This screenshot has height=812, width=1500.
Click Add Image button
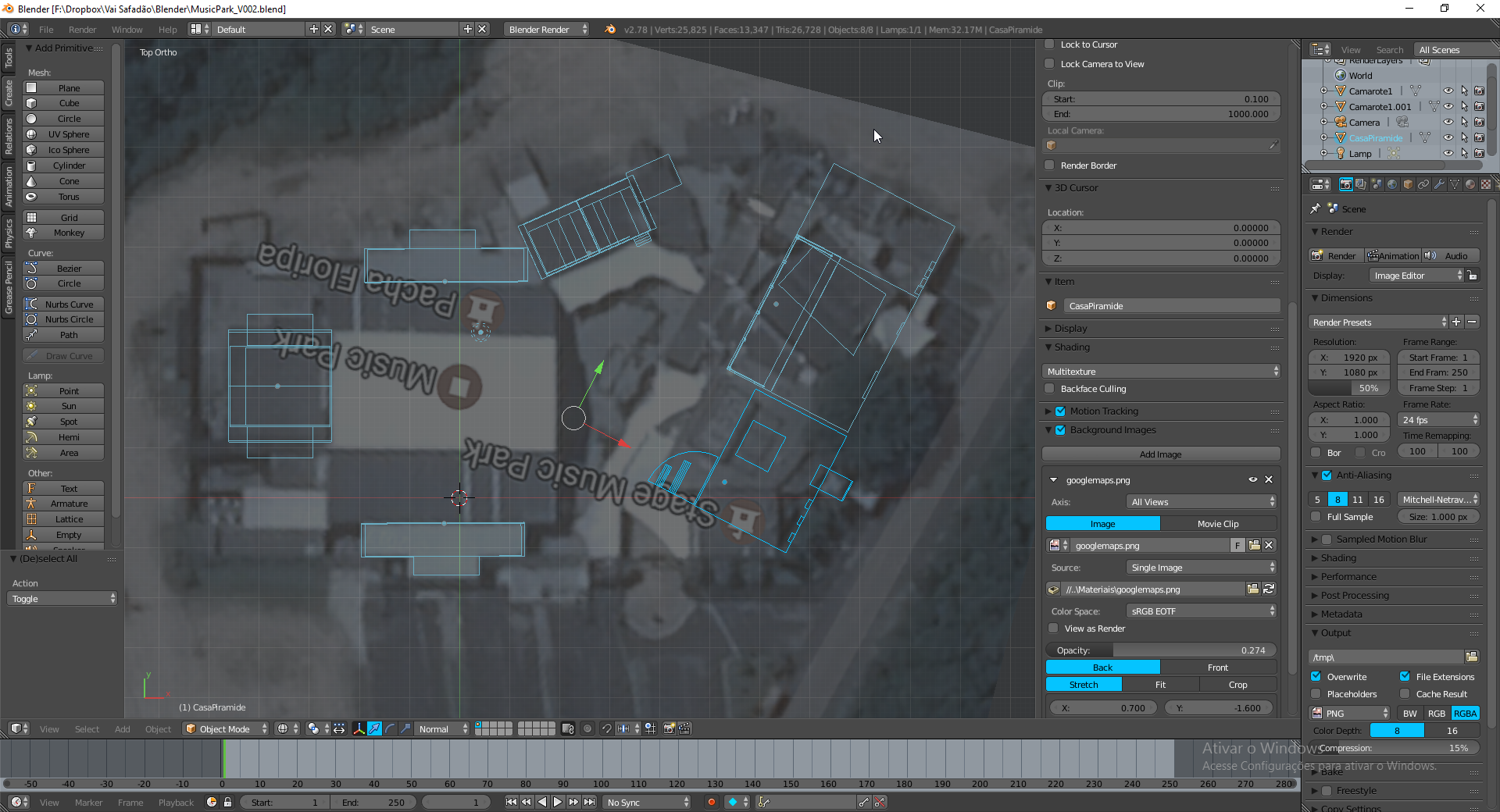(1161, 454)
